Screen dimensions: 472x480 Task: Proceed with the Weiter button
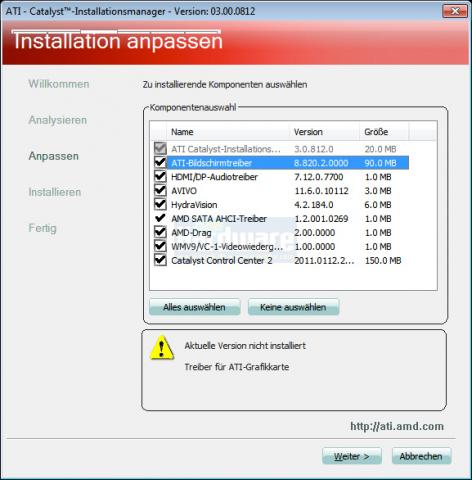click(x=352, y=456)
